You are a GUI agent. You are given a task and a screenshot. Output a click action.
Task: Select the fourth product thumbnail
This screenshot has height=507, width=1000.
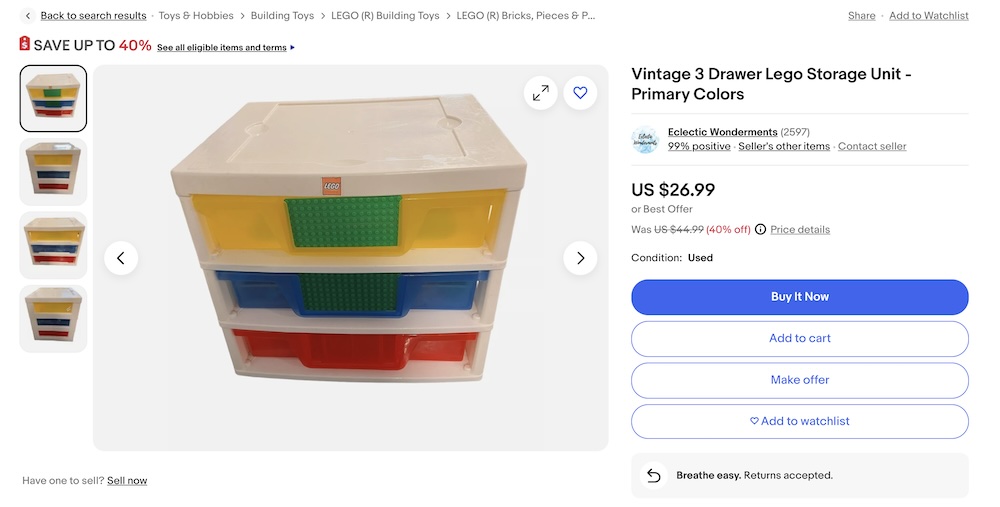(54, 318)
